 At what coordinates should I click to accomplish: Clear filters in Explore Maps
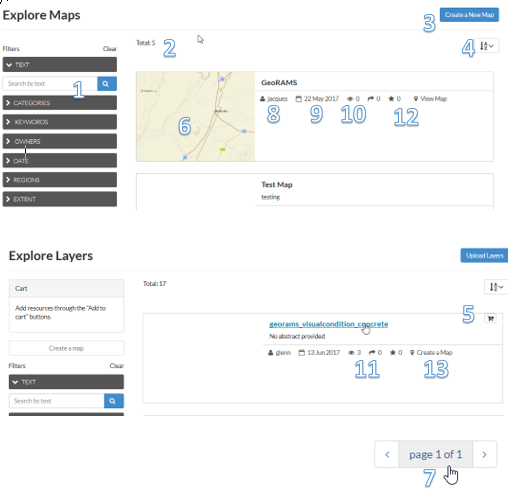coord(110,49)
